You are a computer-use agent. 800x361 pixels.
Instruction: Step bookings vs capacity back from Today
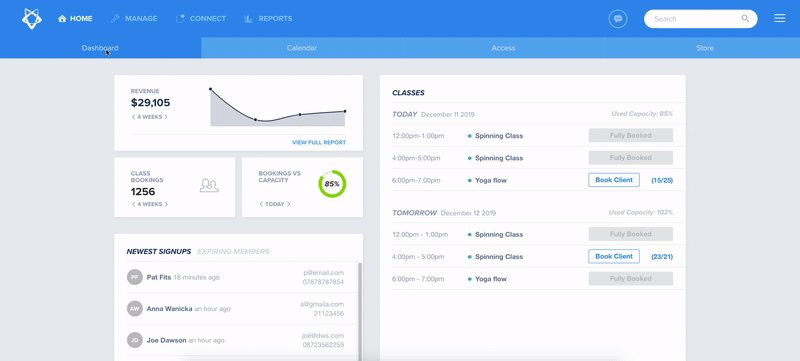(x=261, y=204)
